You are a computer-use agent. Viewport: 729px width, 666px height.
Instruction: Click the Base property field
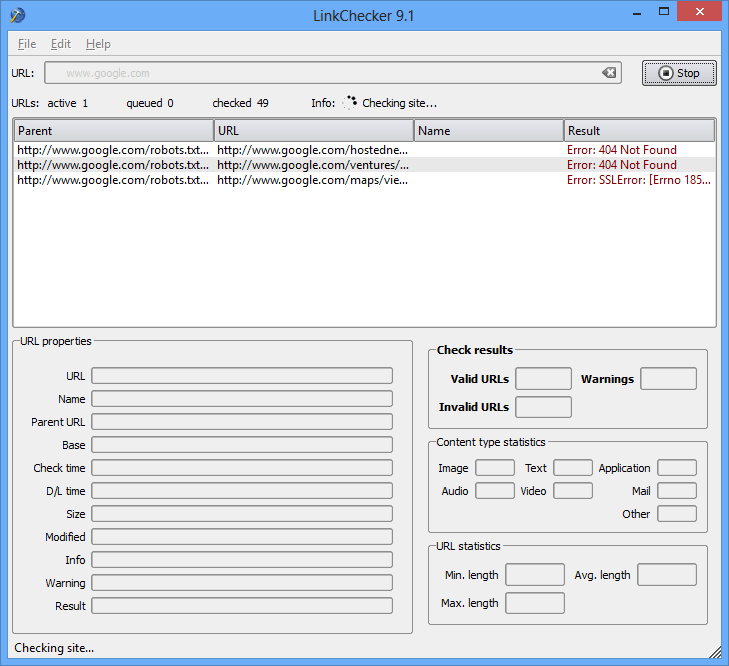click(x=242, y=445)
